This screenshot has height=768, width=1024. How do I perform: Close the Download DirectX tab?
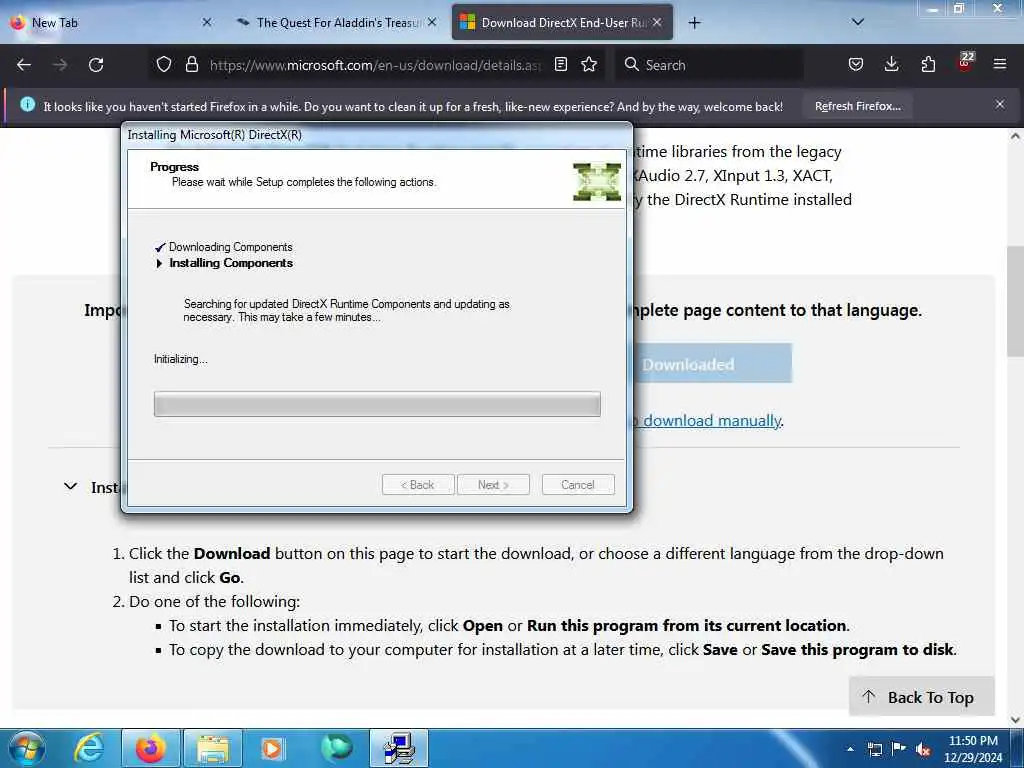[658, 22]
